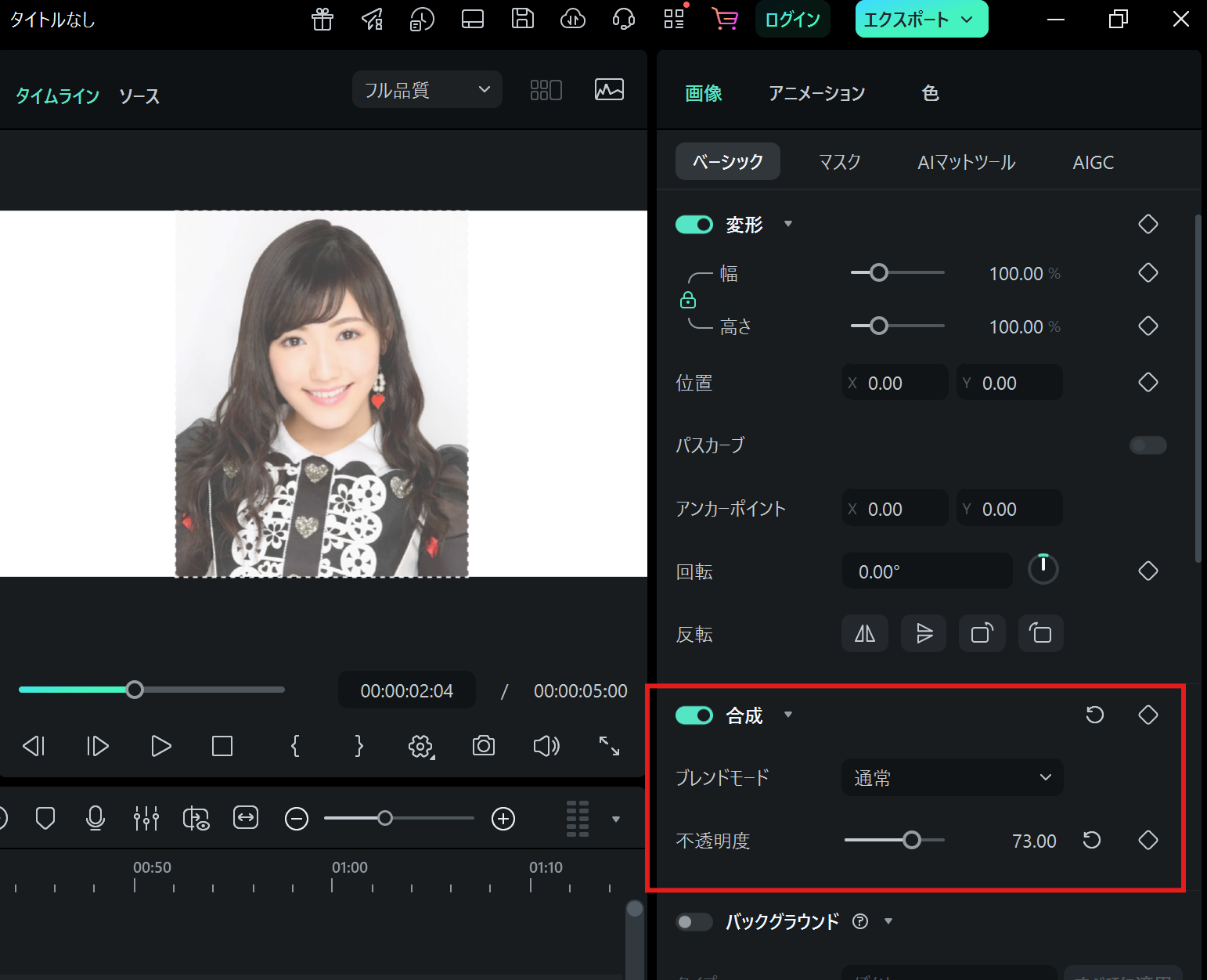Toggle the 変形 section switch
Viewport: 1207px width, 980px height.
tap(694, 225)
